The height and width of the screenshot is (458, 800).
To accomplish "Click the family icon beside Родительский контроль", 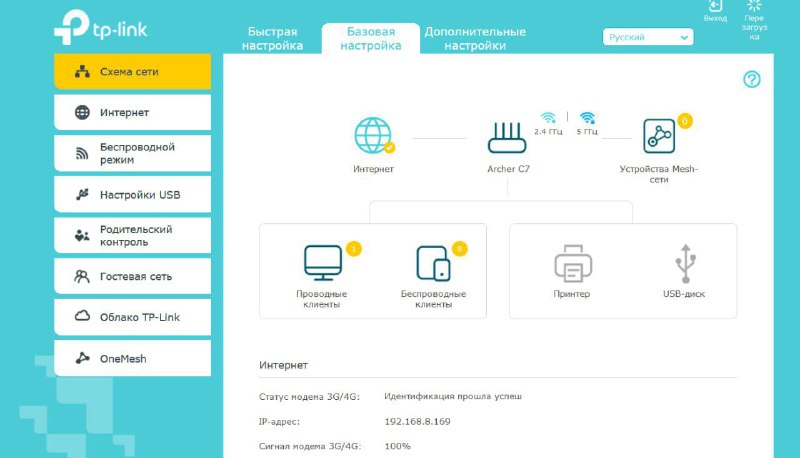I will [x=82, y=235].
